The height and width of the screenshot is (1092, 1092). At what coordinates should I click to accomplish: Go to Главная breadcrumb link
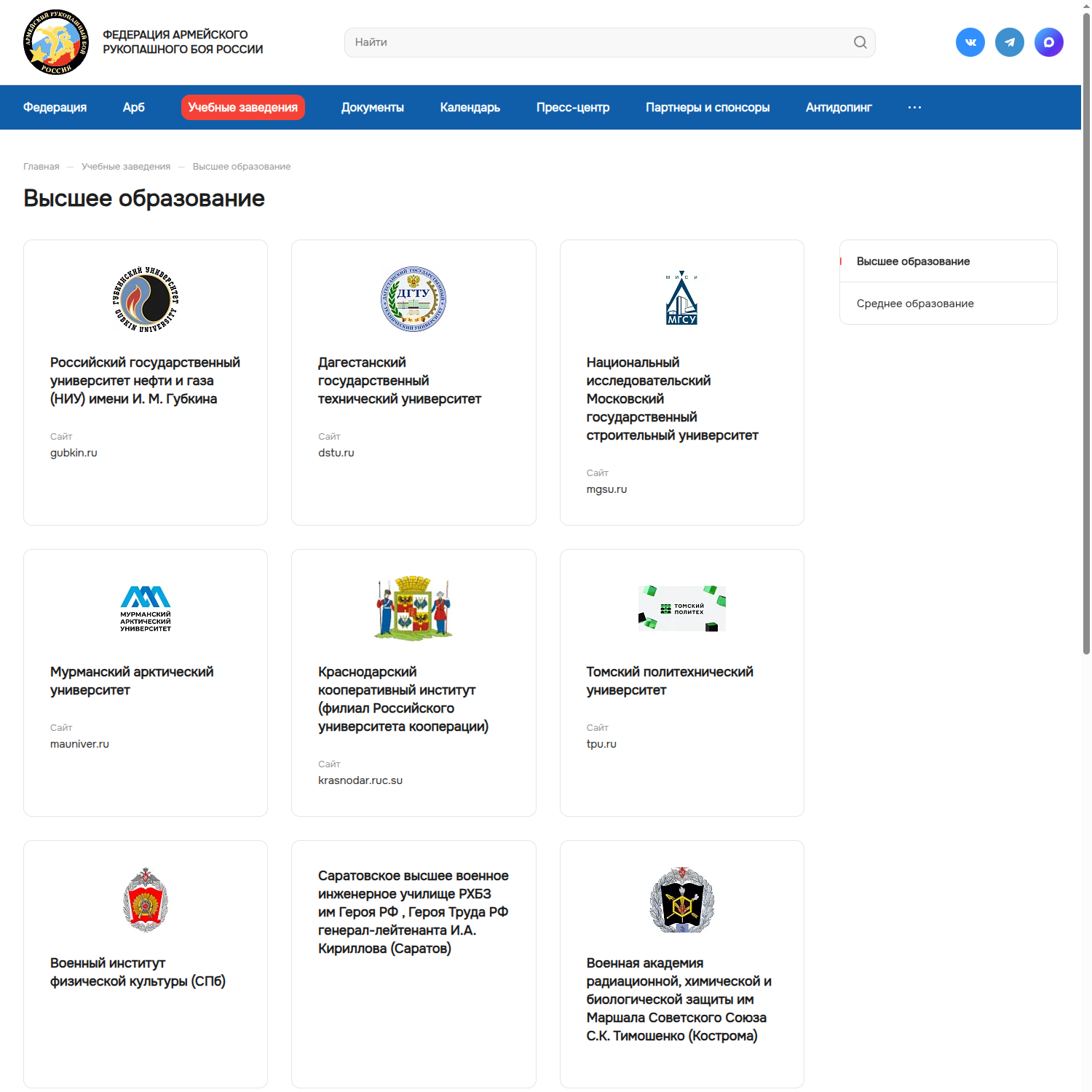point(41,167)
